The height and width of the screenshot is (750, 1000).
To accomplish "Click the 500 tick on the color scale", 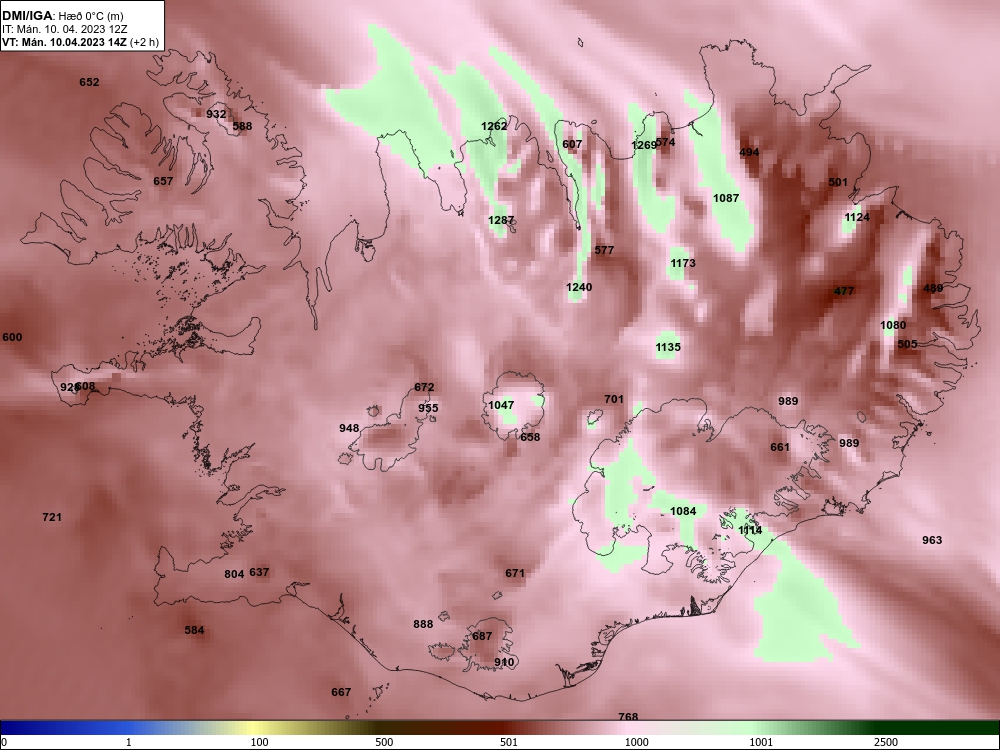I will (385, 742).
